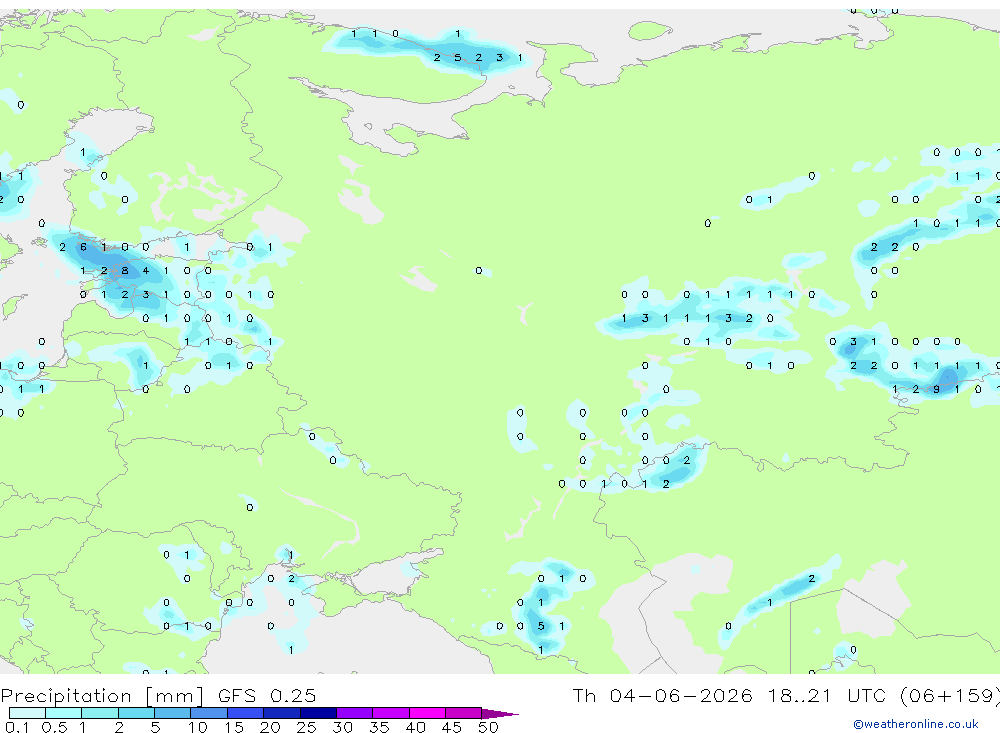Click the legend label '25'
This screenshot has width=1000, height=733.
point(306,727)
